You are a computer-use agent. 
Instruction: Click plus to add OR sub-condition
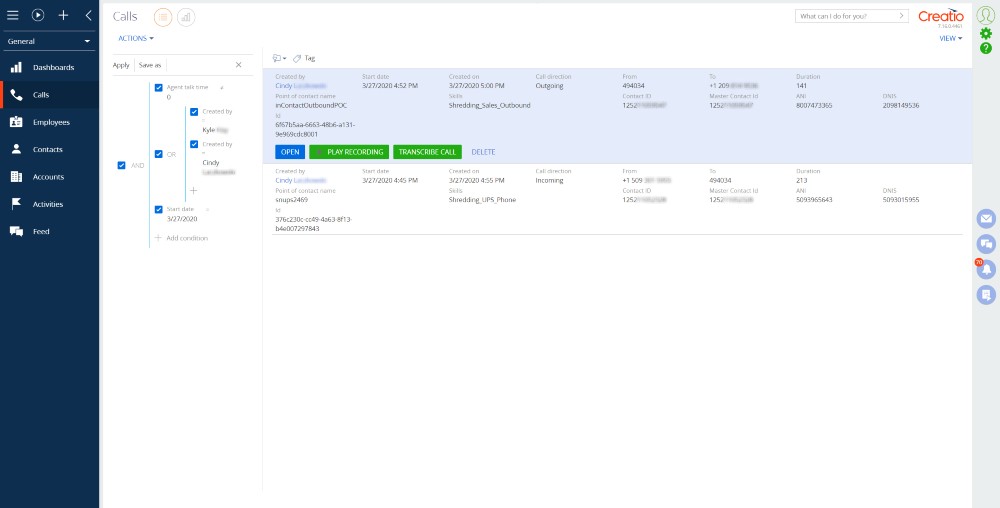[x=194, y=191]
